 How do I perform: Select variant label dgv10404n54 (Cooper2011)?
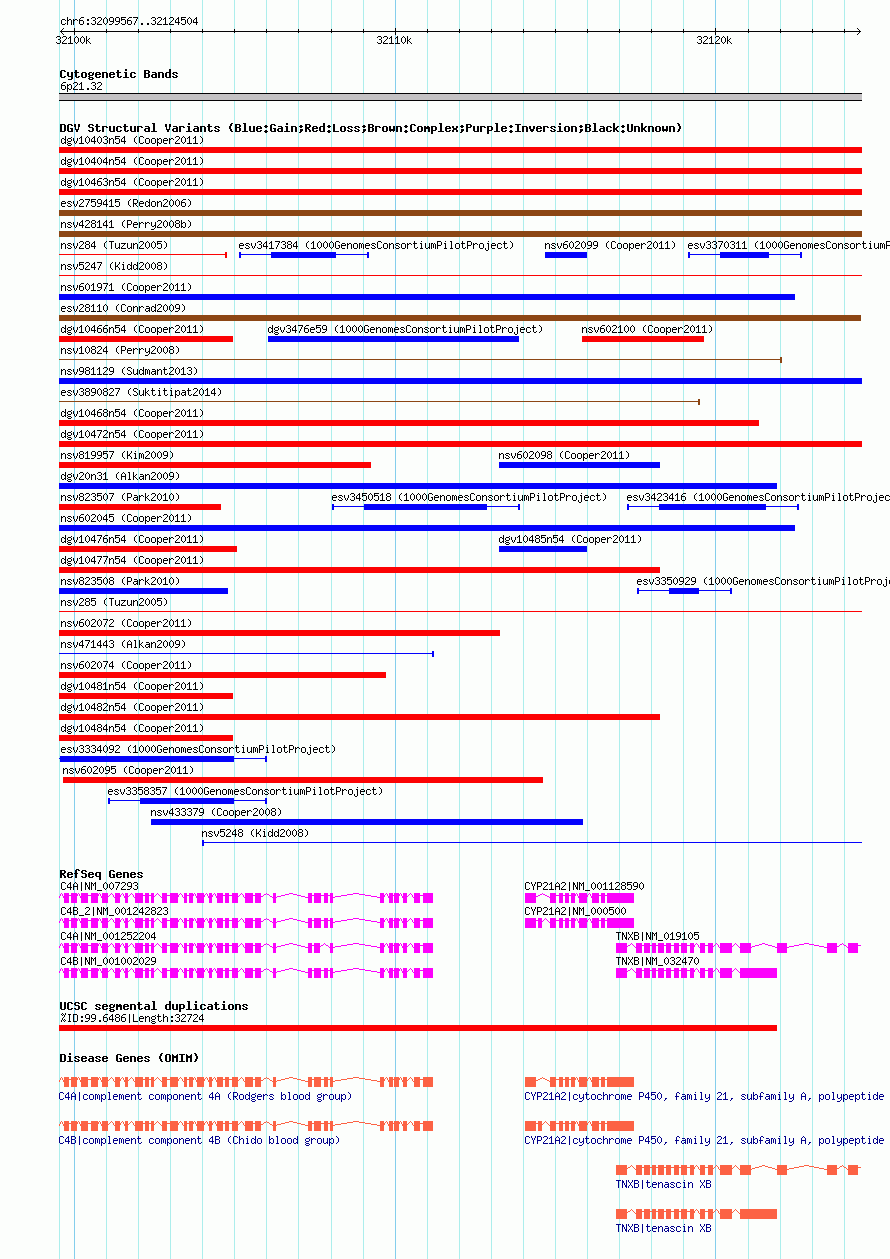point(132,161)
